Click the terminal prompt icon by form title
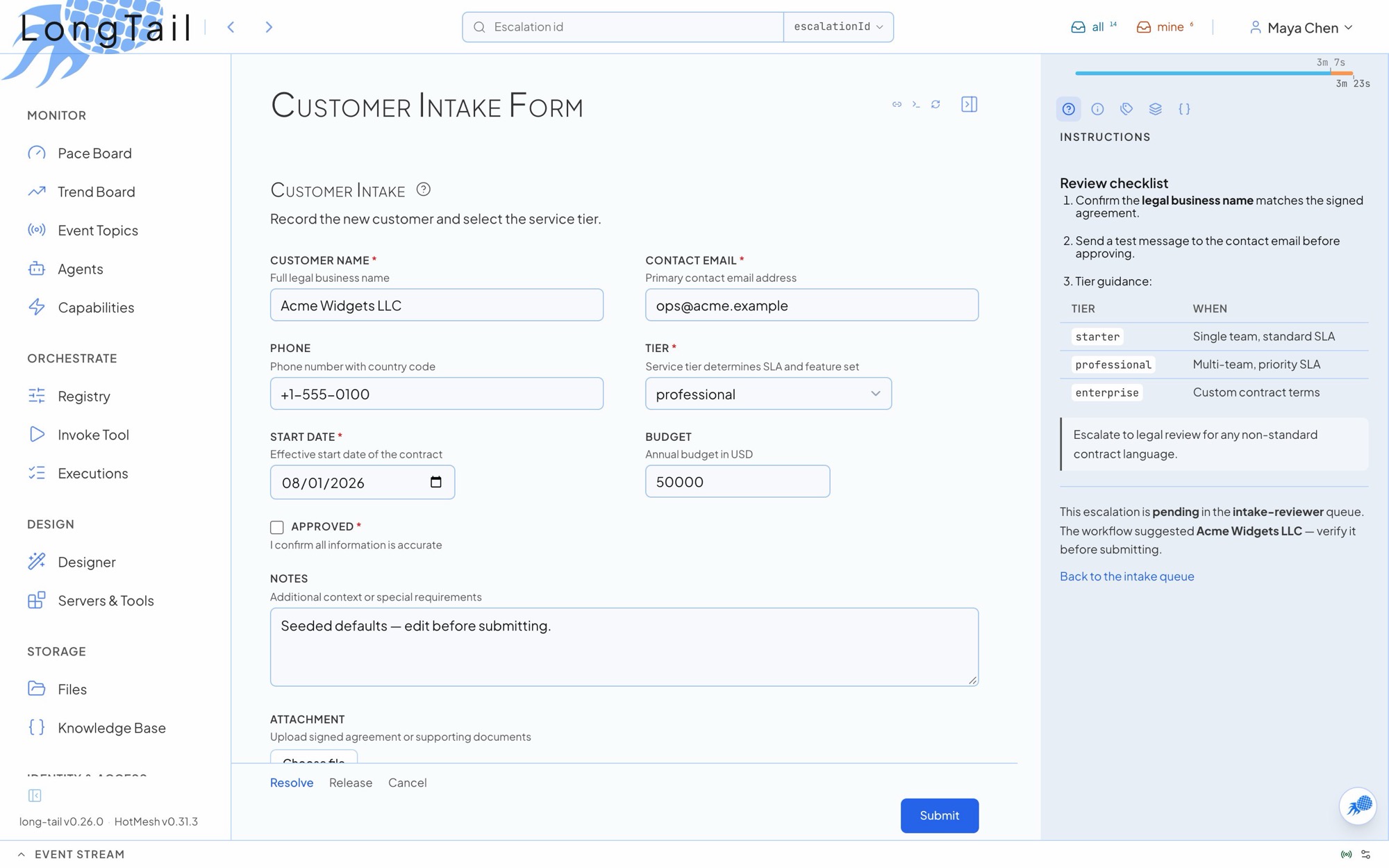Viewport: 1389px width, 868px height. [x=916, y=104]
